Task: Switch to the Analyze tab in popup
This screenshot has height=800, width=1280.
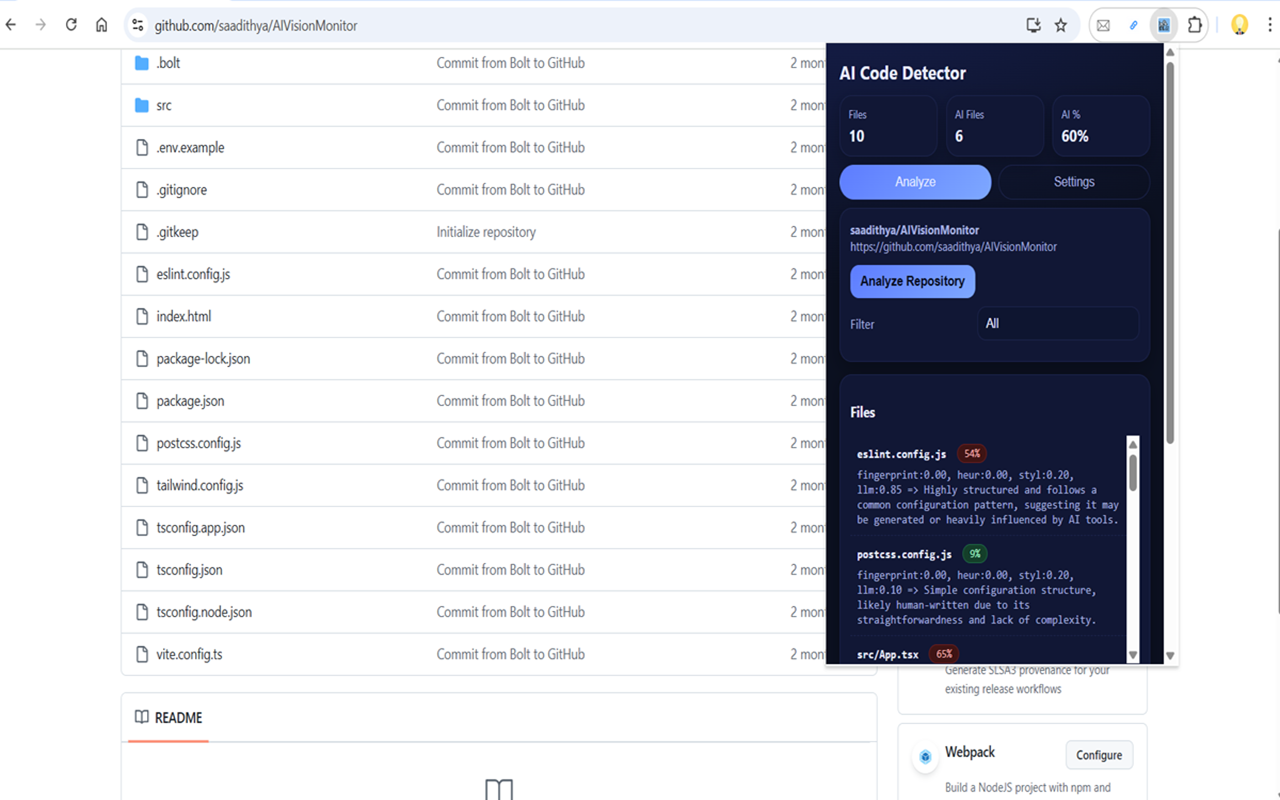Action: 915,182
